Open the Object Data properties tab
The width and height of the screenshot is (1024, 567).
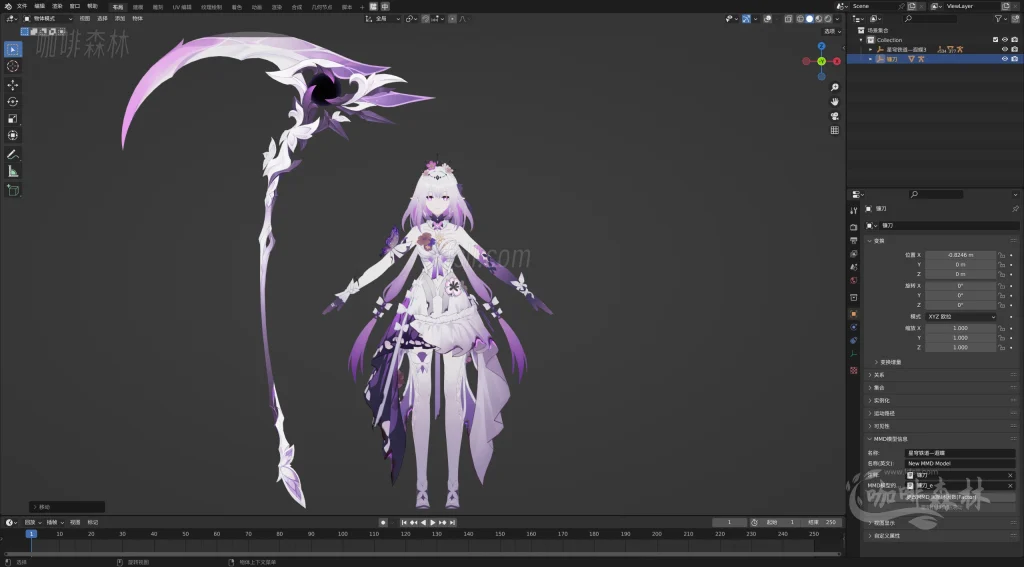click(854, 354)
